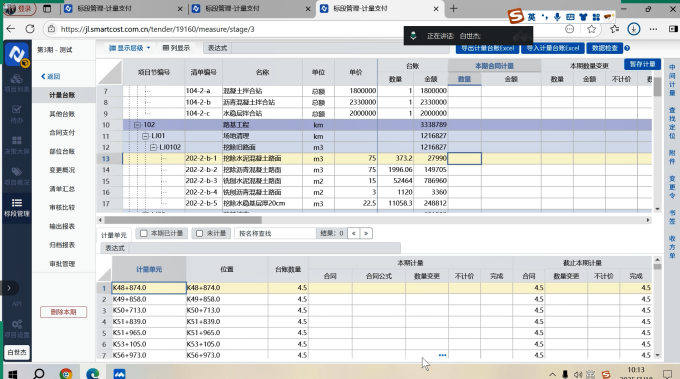Open Sogou soft keyboard icon
The width and height of the screenshot is (680, 379).
coord(570,17)
